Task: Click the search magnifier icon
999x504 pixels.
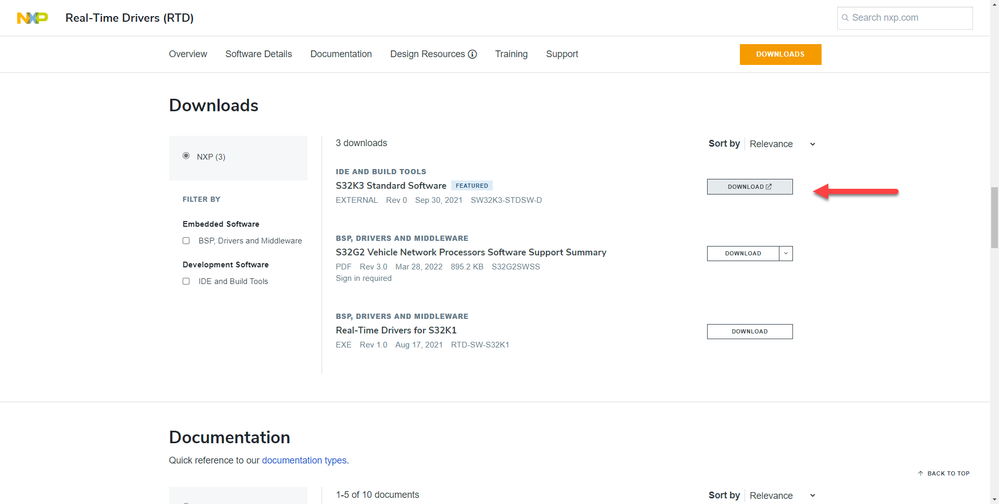Action: 845,18
